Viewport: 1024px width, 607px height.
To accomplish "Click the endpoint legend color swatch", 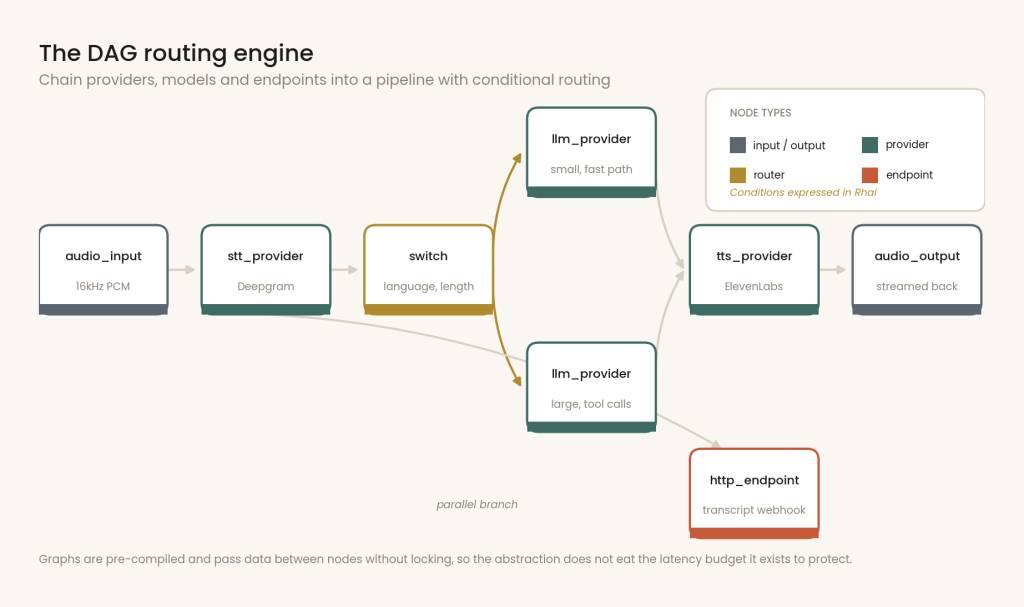I will tap(870, 175).
